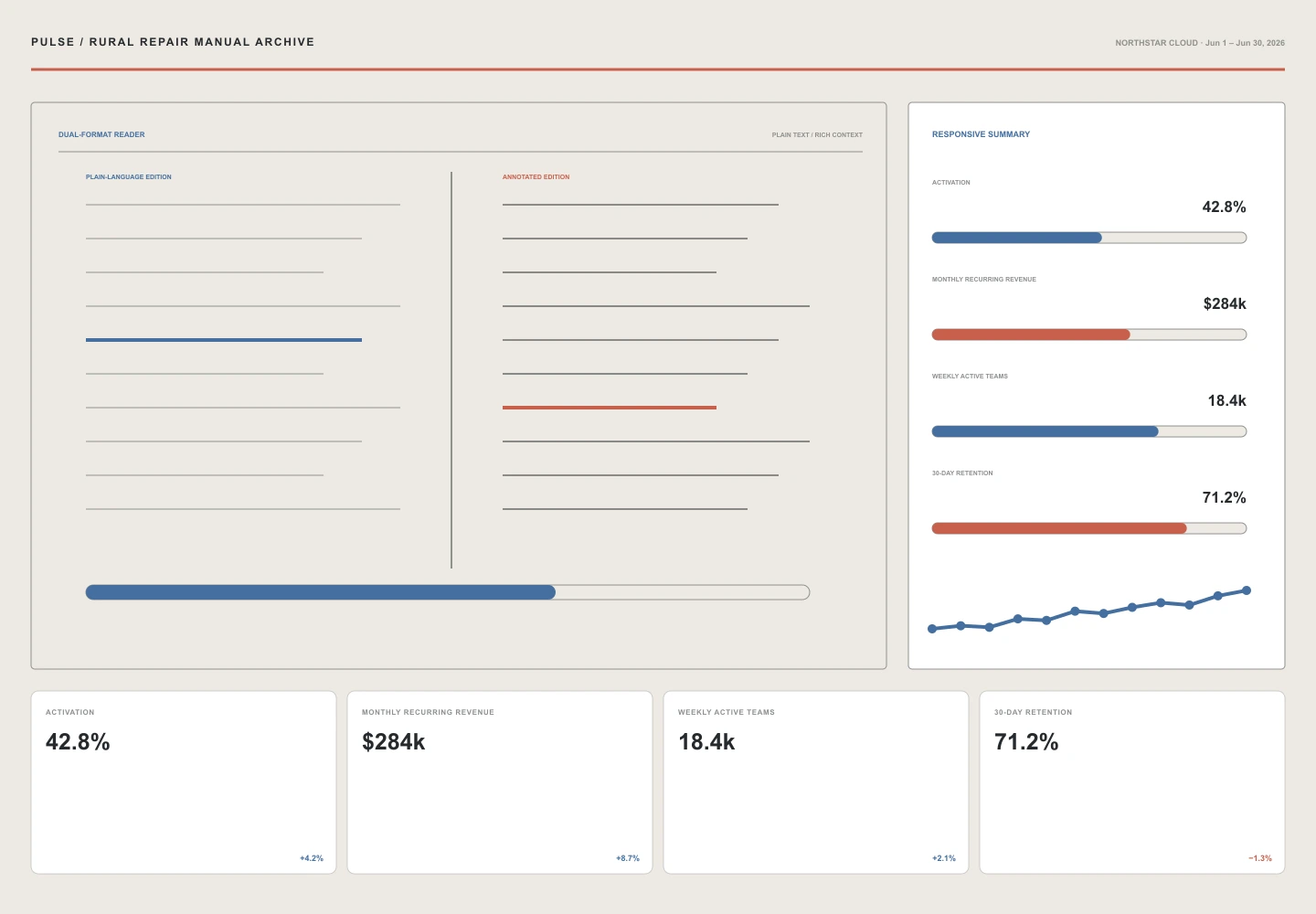The height and width of the screenshot is (914, 1316).
Task: Click the −1.3% change in the Retention card
Action: tap(1260, 858)
